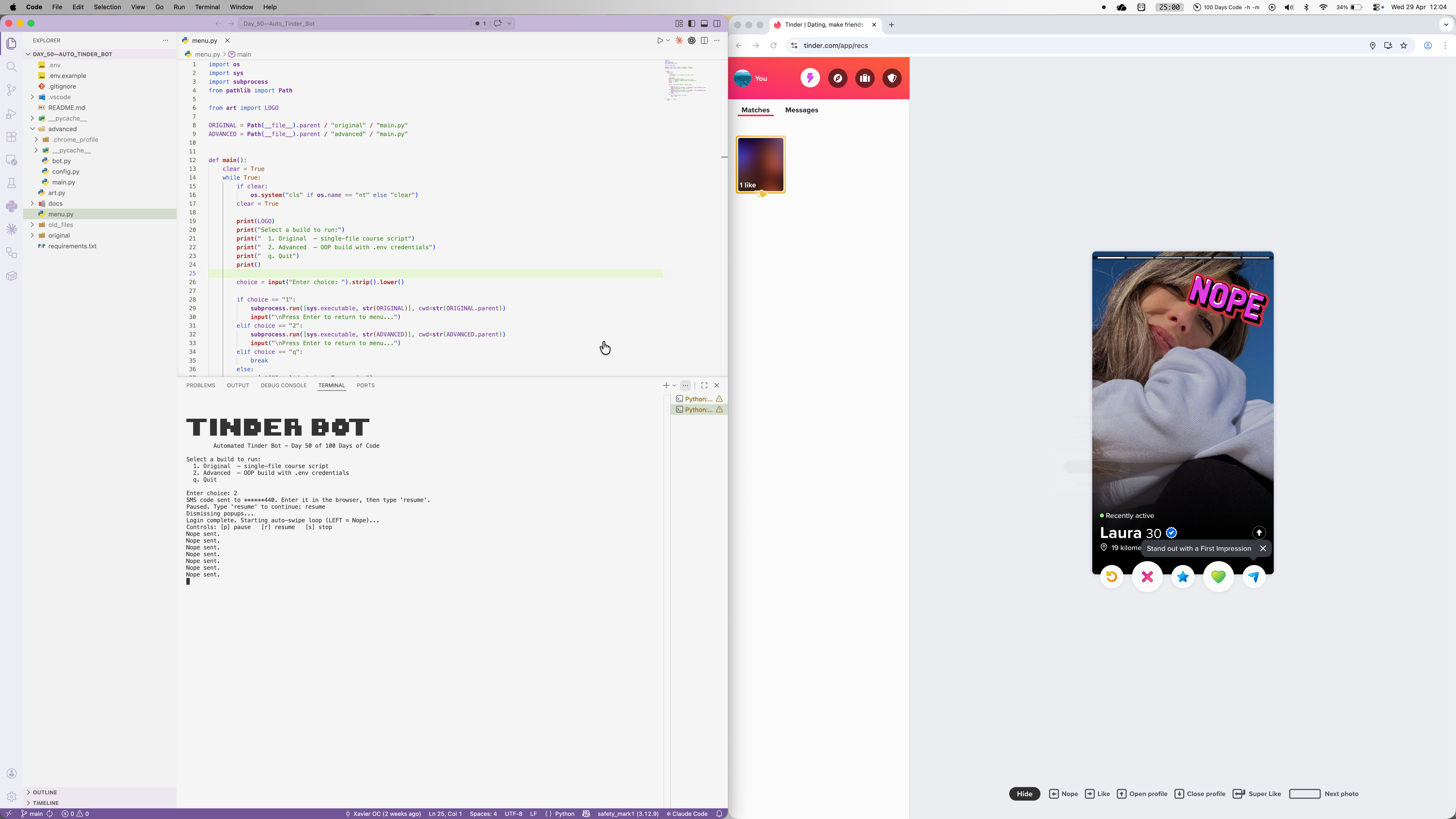Open Laura's profile info arrow
This screenshot has width=1456, height=819.
1259,532
